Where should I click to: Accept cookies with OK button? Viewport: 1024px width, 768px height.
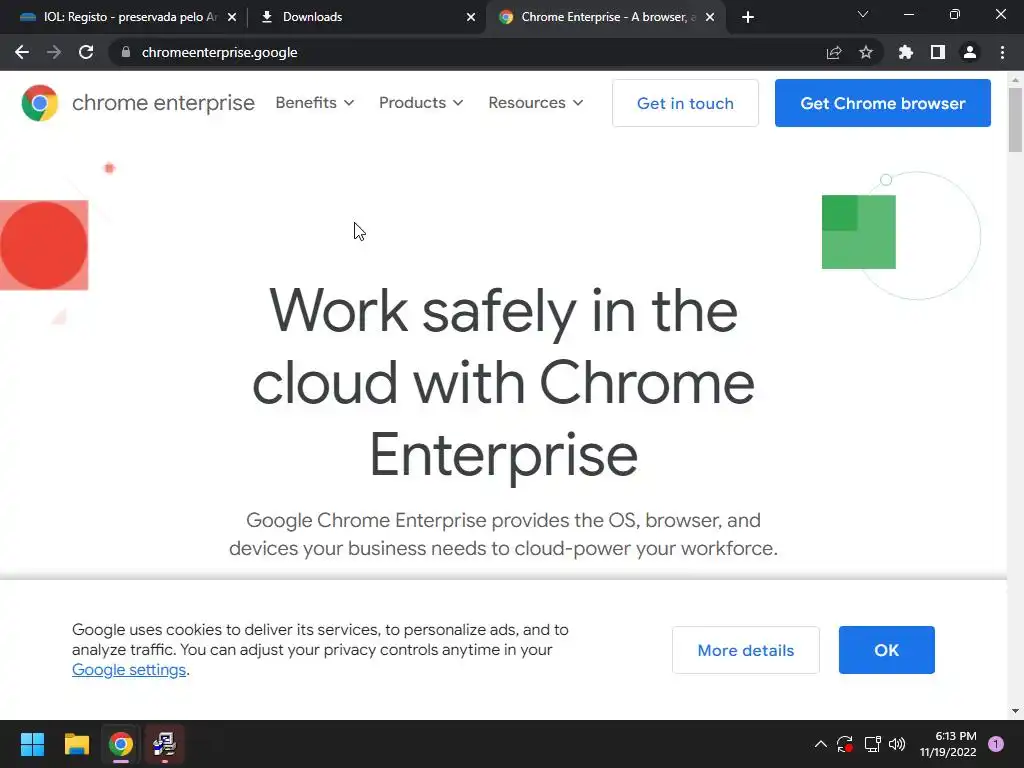coord(886,650)
